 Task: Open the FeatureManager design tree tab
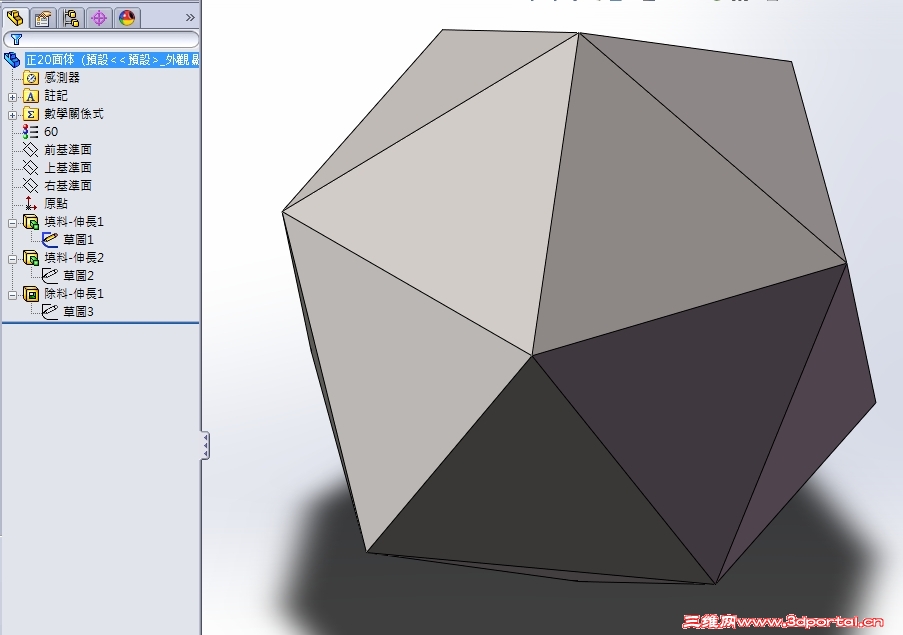tap(15, 18)
